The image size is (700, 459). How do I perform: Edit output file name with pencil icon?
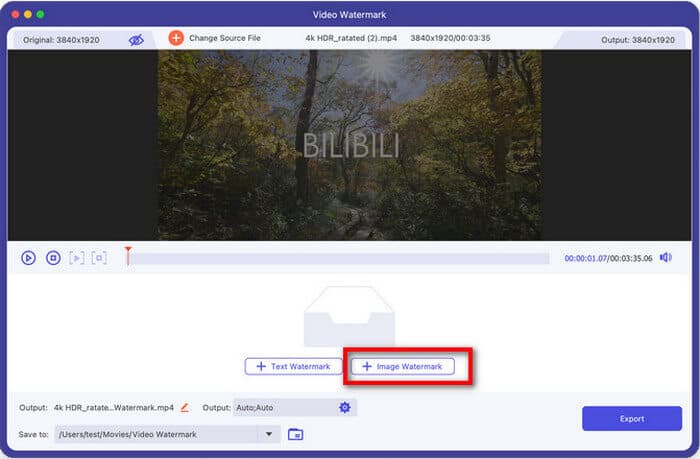(185, 407)
